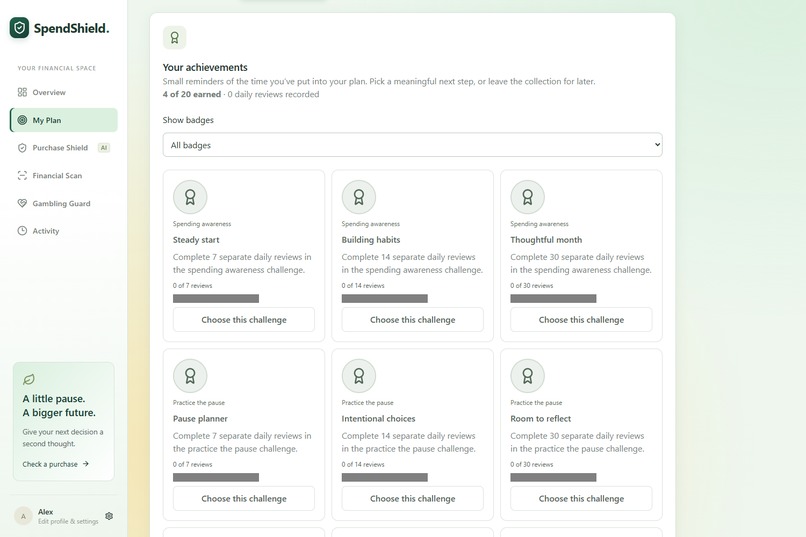Screen dimensions: 806x537
Task: Click the Pause planner badge title
Action: click(200, 418)
